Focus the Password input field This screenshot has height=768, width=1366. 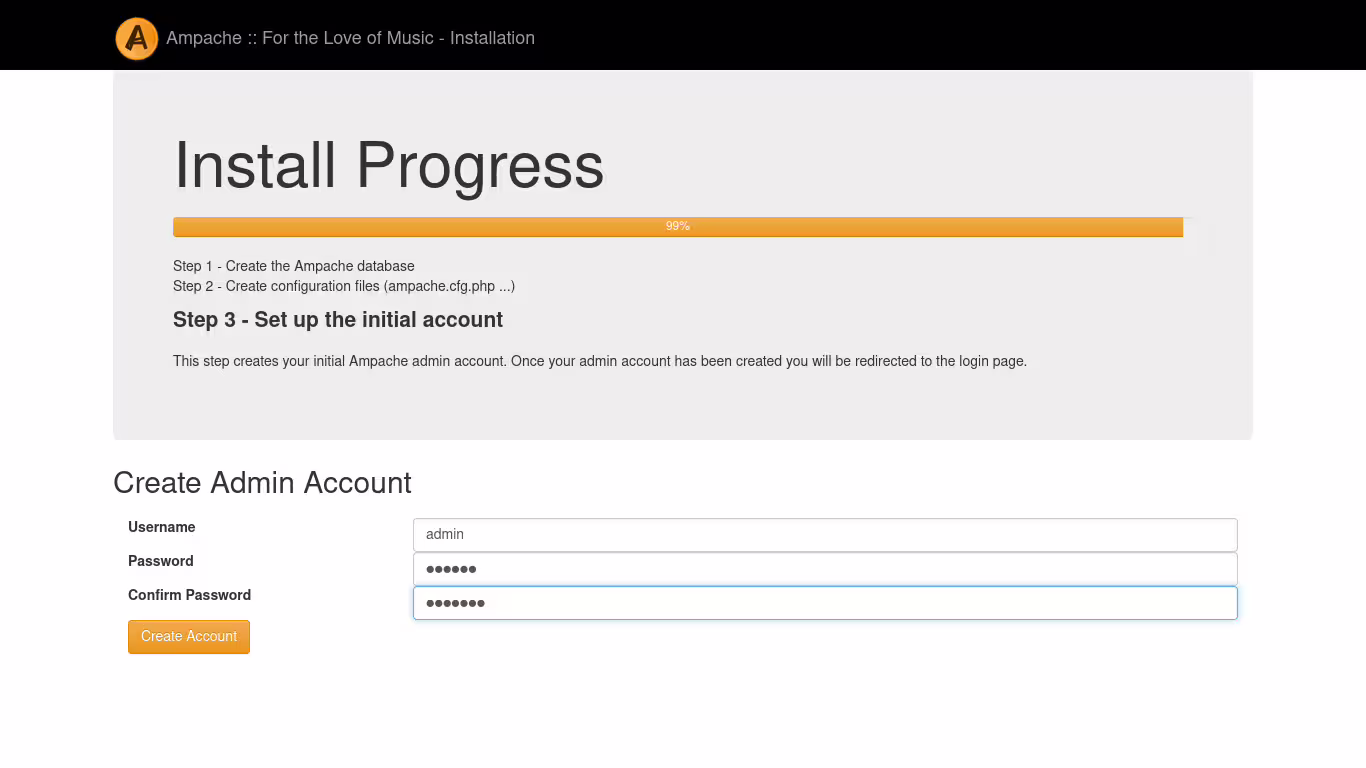click(x=825, y=569)
